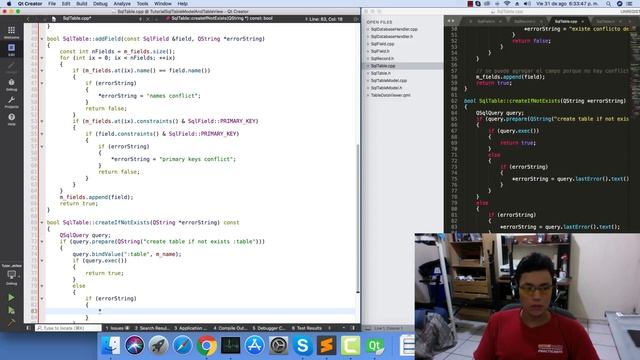Open Debug mode in Qt Creator sidebar
The image size is (640, 360).
pyautogui.click(x=11, y=84)
